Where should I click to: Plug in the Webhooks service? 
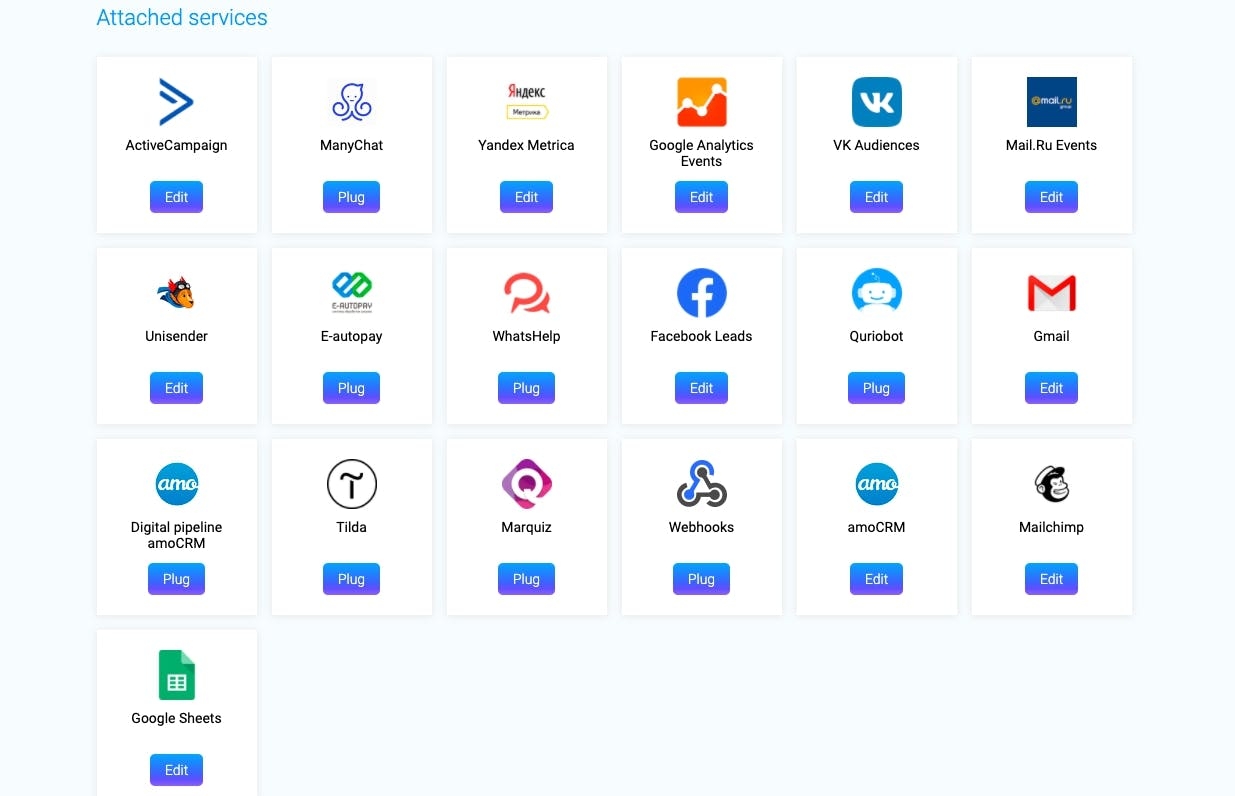(701, 579)
